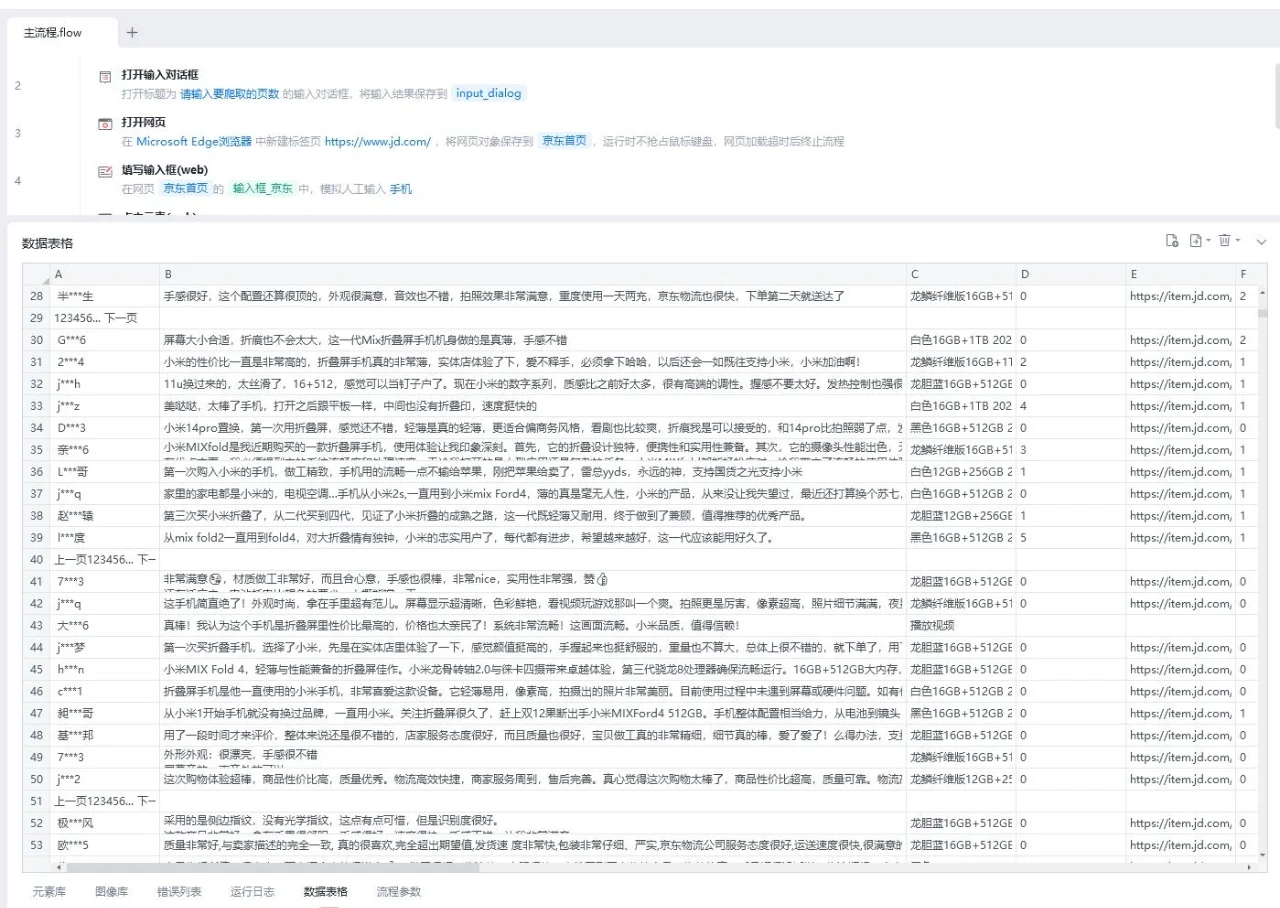
Task: Open the 运行日志 tab
Action: click(x=252, y=891)
